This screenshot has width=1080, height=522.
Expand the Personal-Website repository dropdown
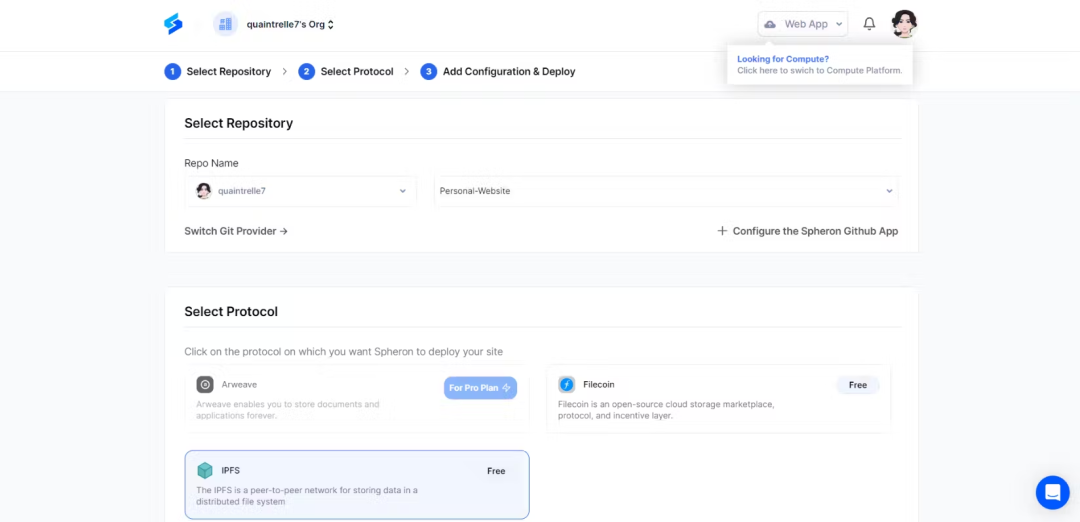coord(666,191)
